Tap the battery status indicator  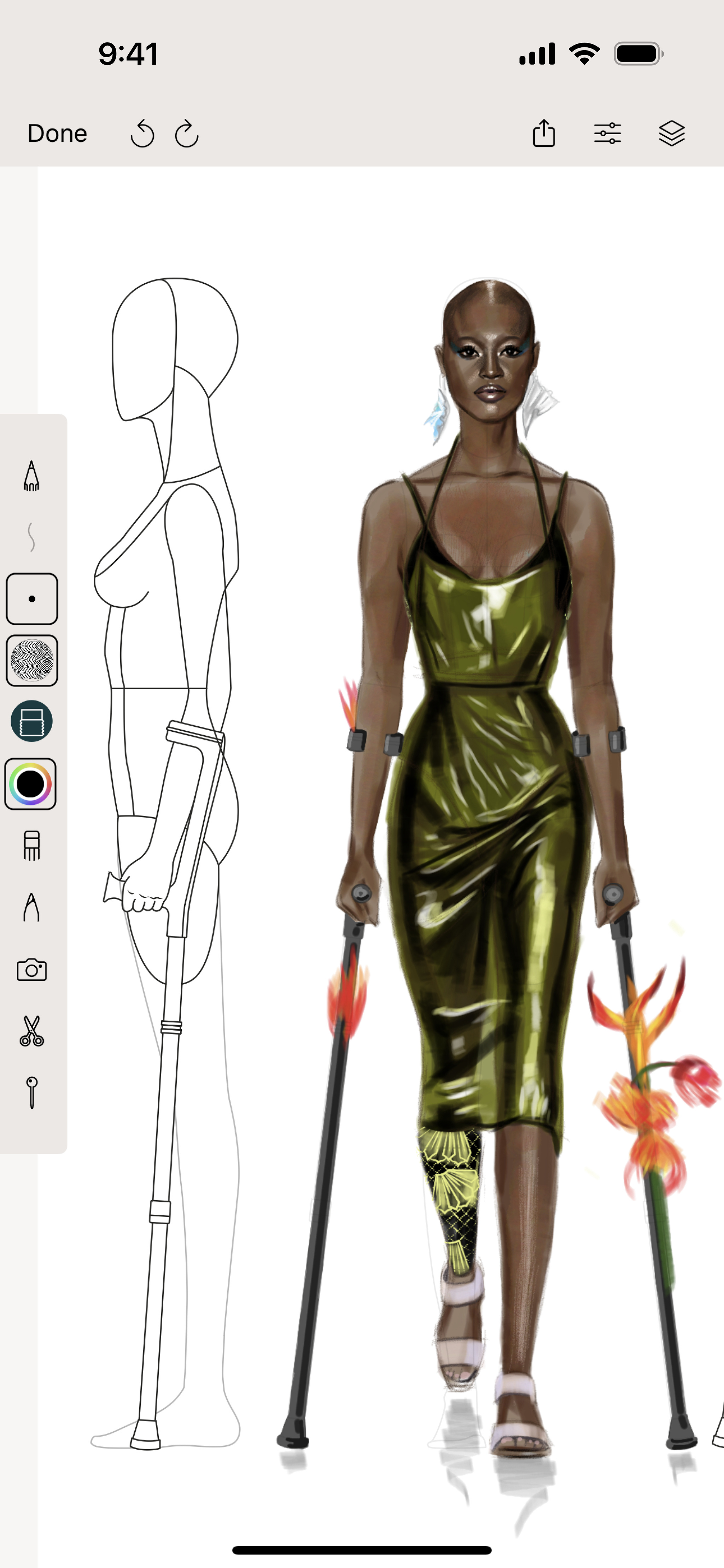tap(639, 54)
